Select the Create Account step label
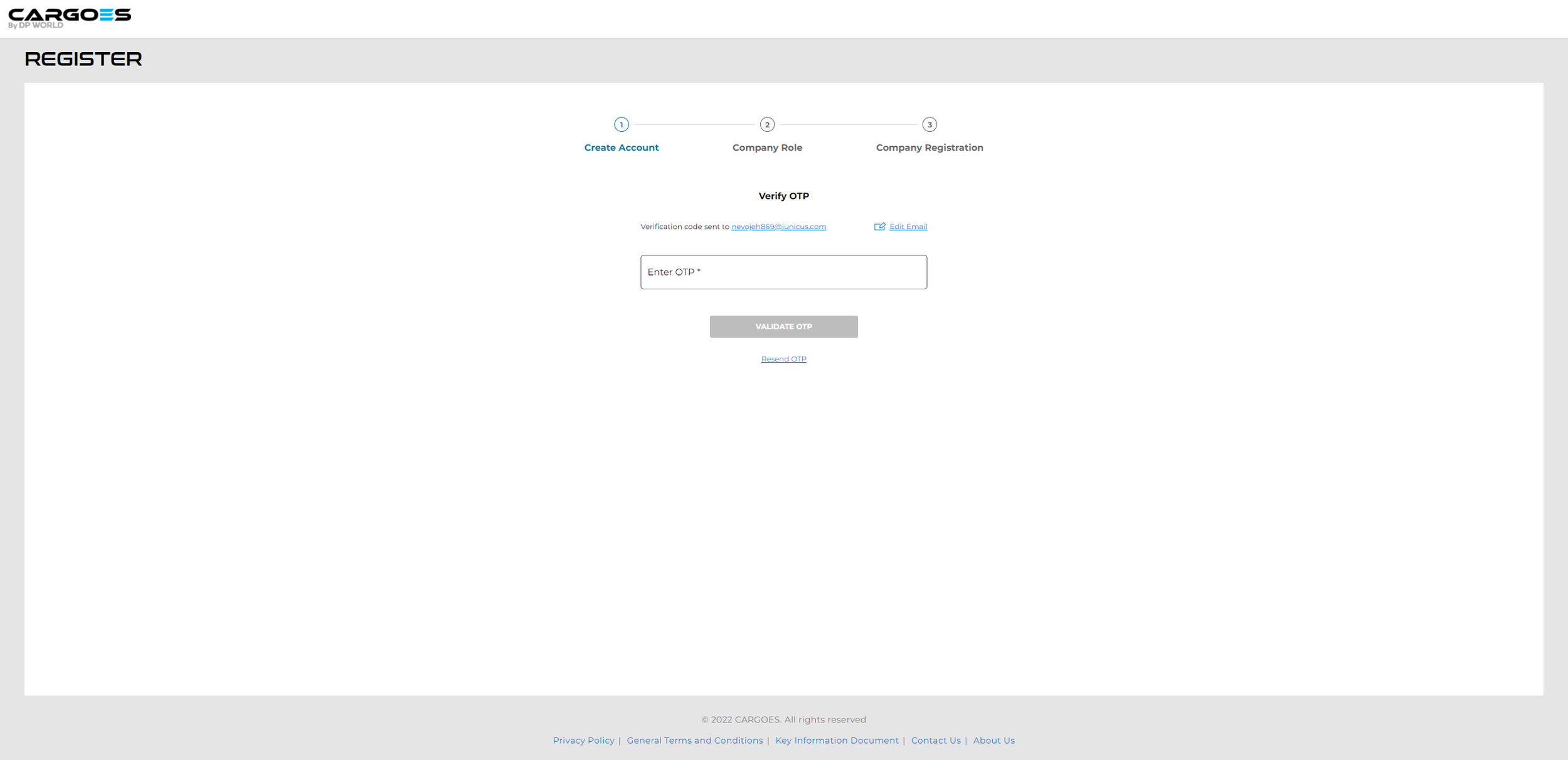Viewport: 1568px width, 760px height. (621, 147)
